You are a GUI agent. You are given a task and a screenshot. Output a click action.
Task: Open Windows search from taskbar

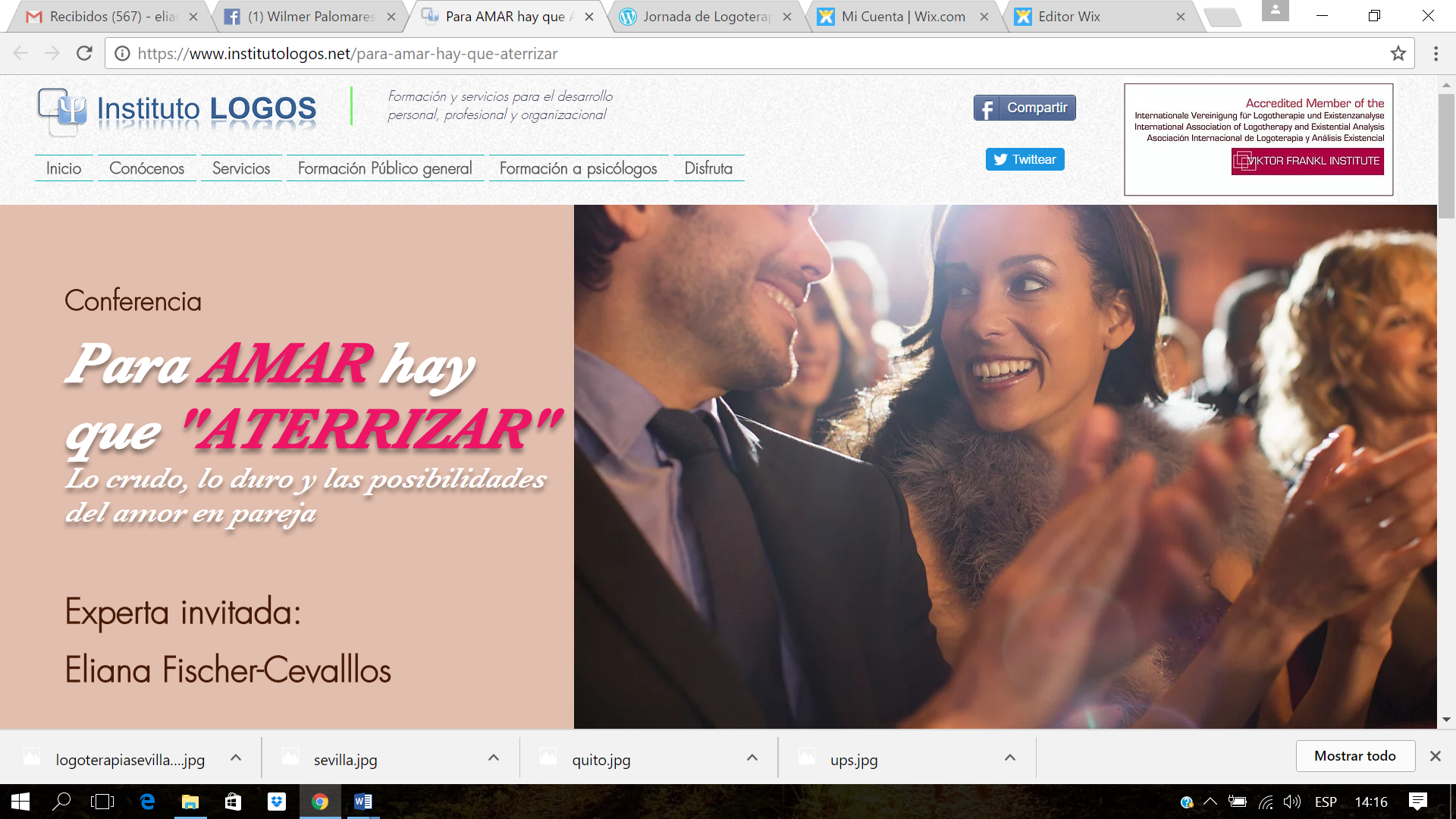tap(61, 802)
